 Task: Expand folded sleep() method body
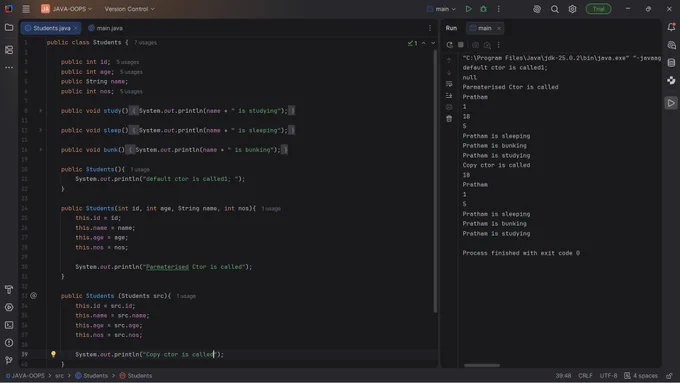(41, 130)
